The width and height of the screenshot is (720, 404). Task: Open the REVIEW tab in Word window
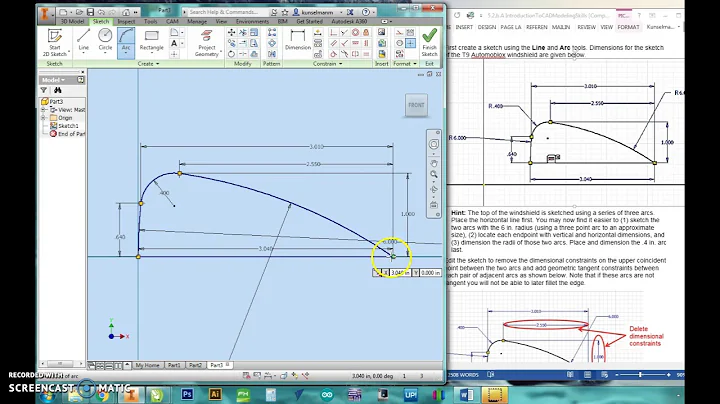(x=586, y=27)
